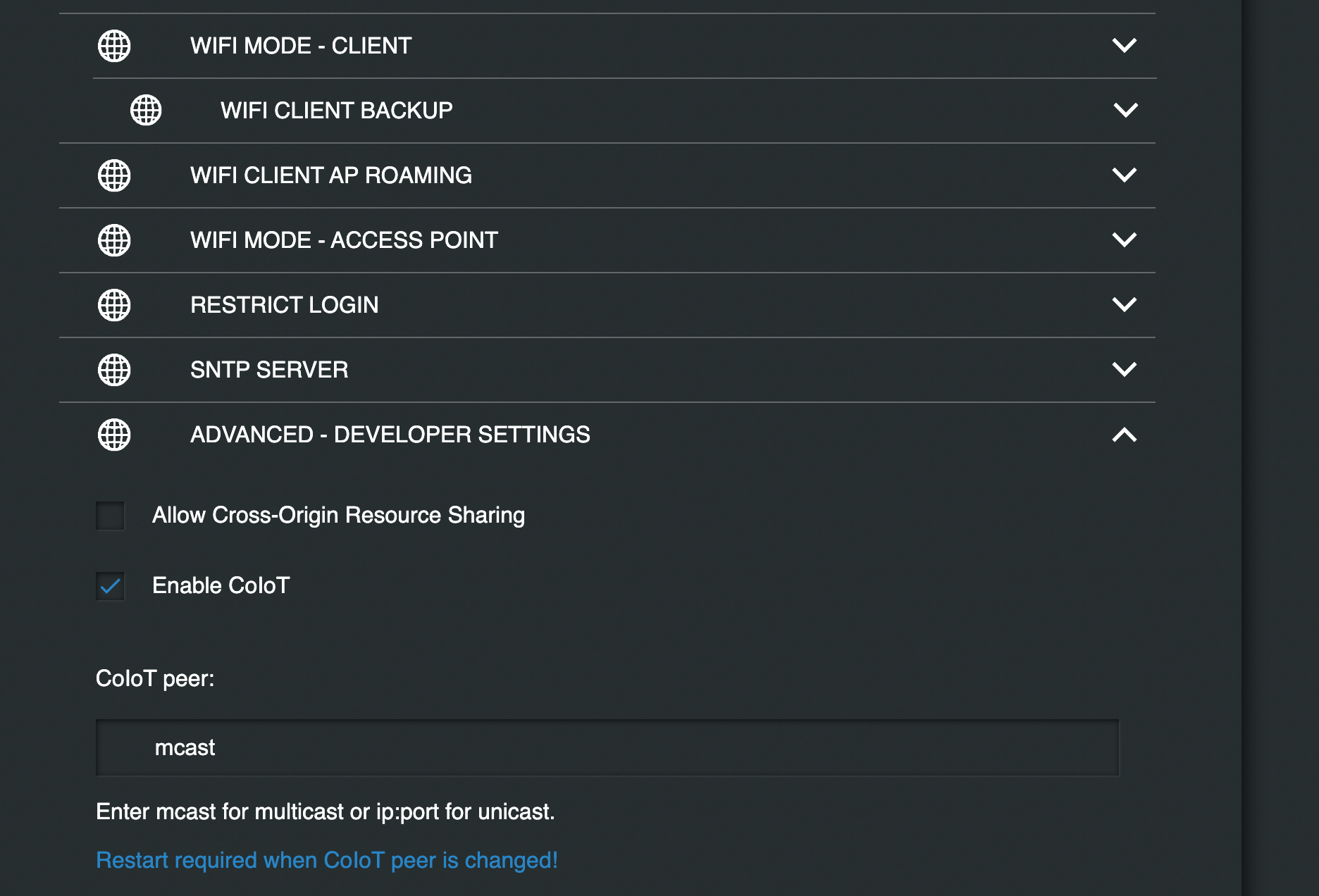Open WIFI MODE - ACCESS POINT title
This screenshot has height=896, width=1319.
click(x=344, y=240)
